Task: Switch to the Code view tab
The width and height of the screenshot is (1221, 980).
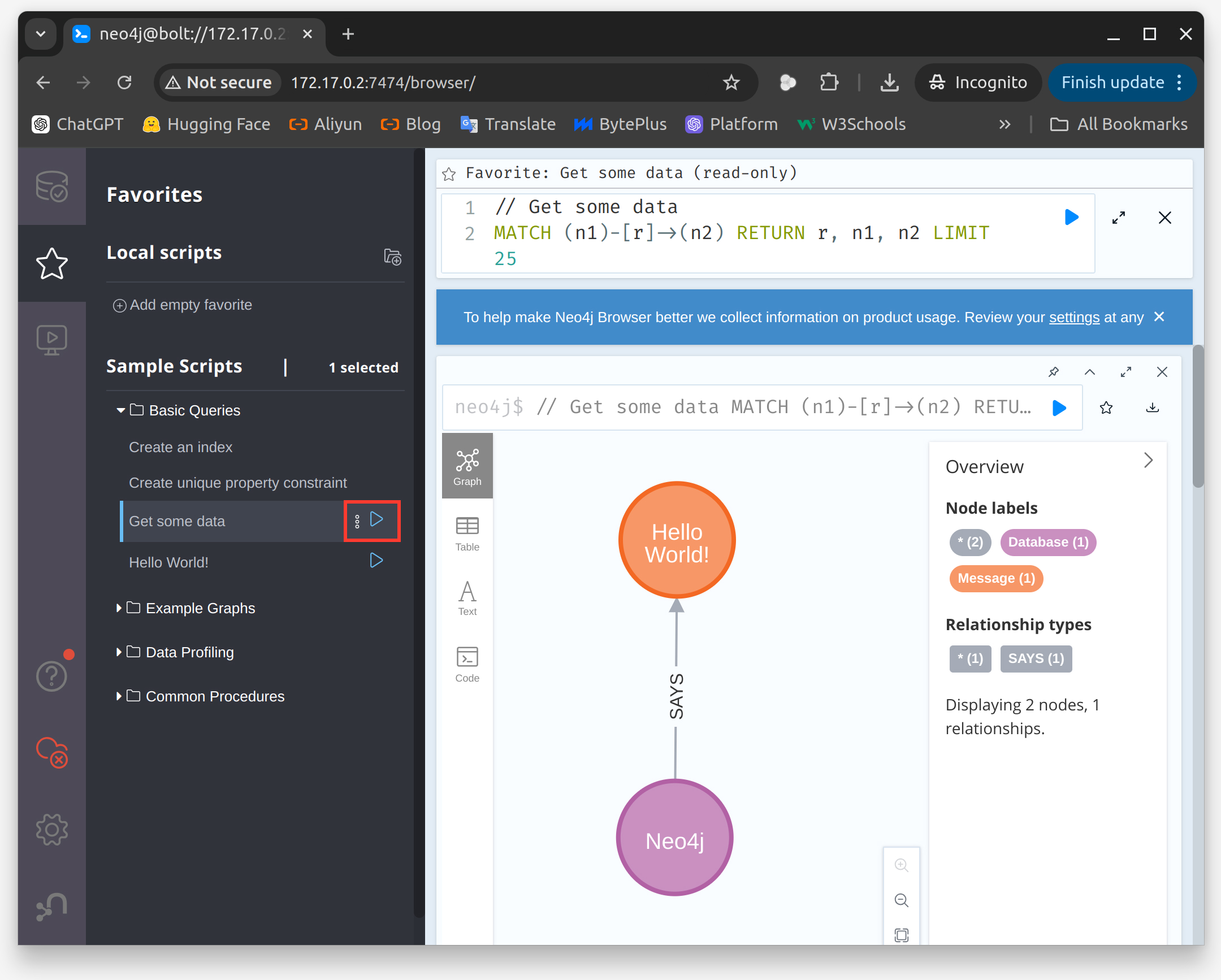Action: (467, 664)
